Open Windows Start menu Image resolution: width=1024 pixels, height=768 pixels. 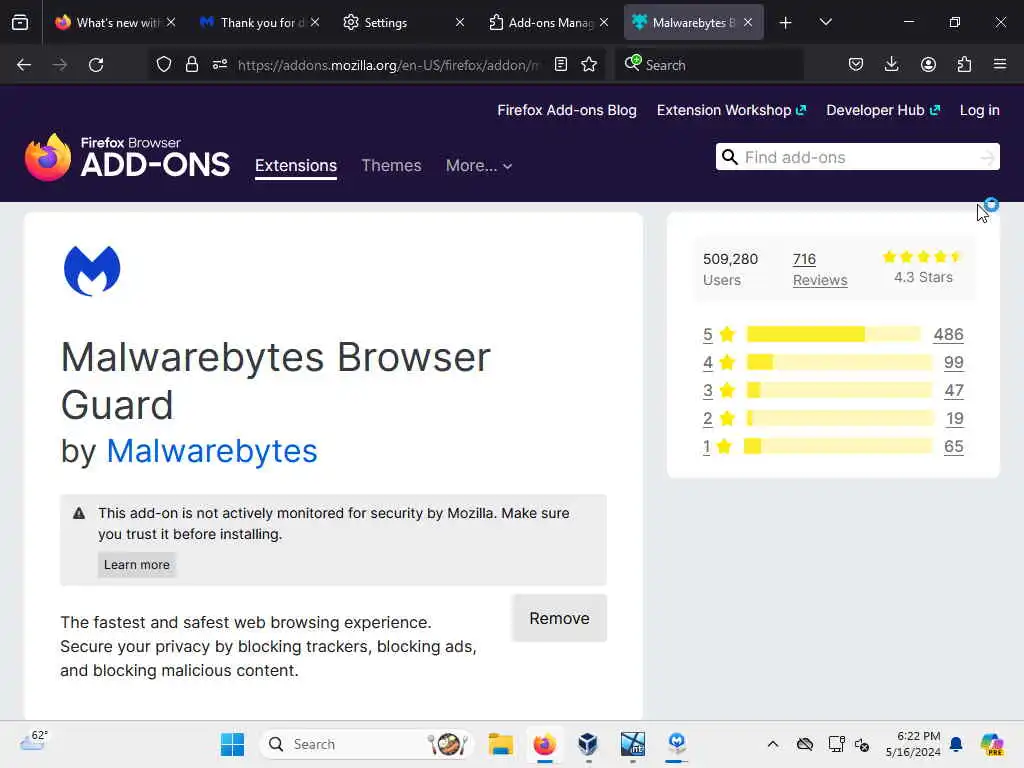(x=232, y=744)
